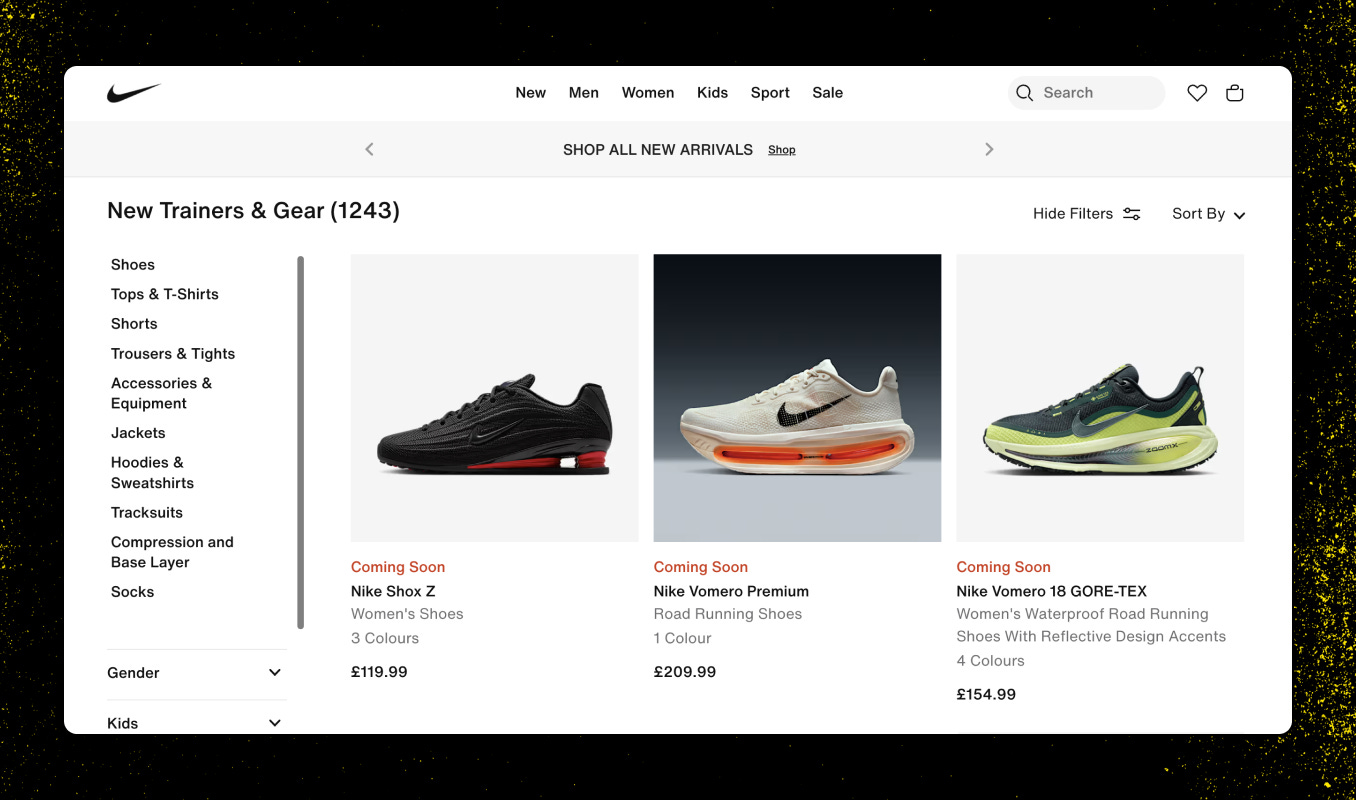Open the shopping bag icon
1356x800 pixels.
point(1235,93)
